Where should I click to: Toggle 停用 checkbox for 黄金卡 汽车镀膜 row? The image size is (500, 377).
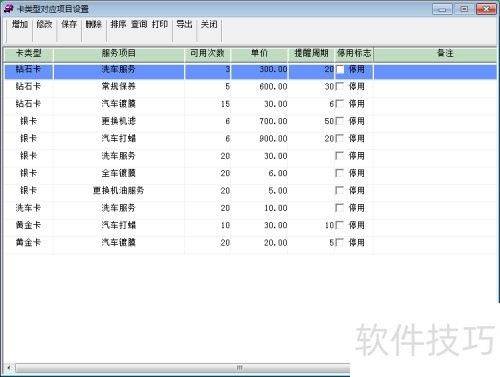pos(340,243)
